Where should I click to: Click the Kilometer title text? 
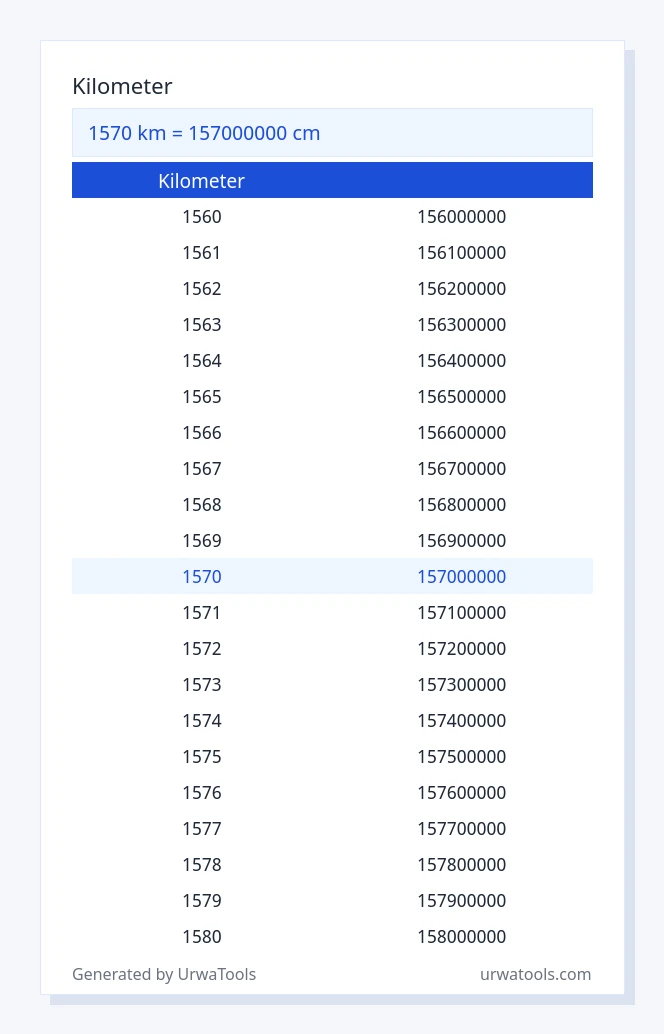[122, 86]
